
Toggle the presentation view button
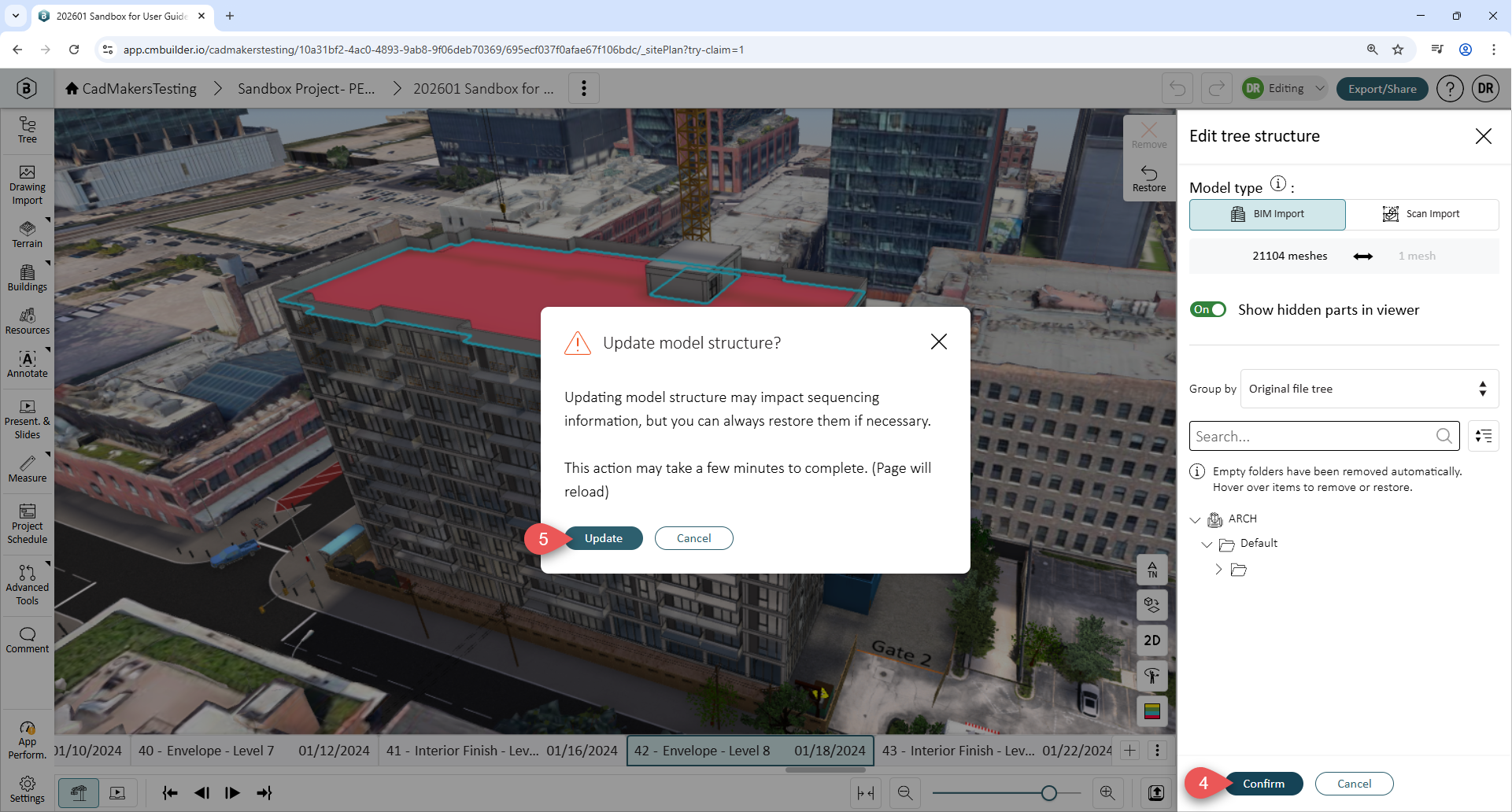(x=117, y=793)
